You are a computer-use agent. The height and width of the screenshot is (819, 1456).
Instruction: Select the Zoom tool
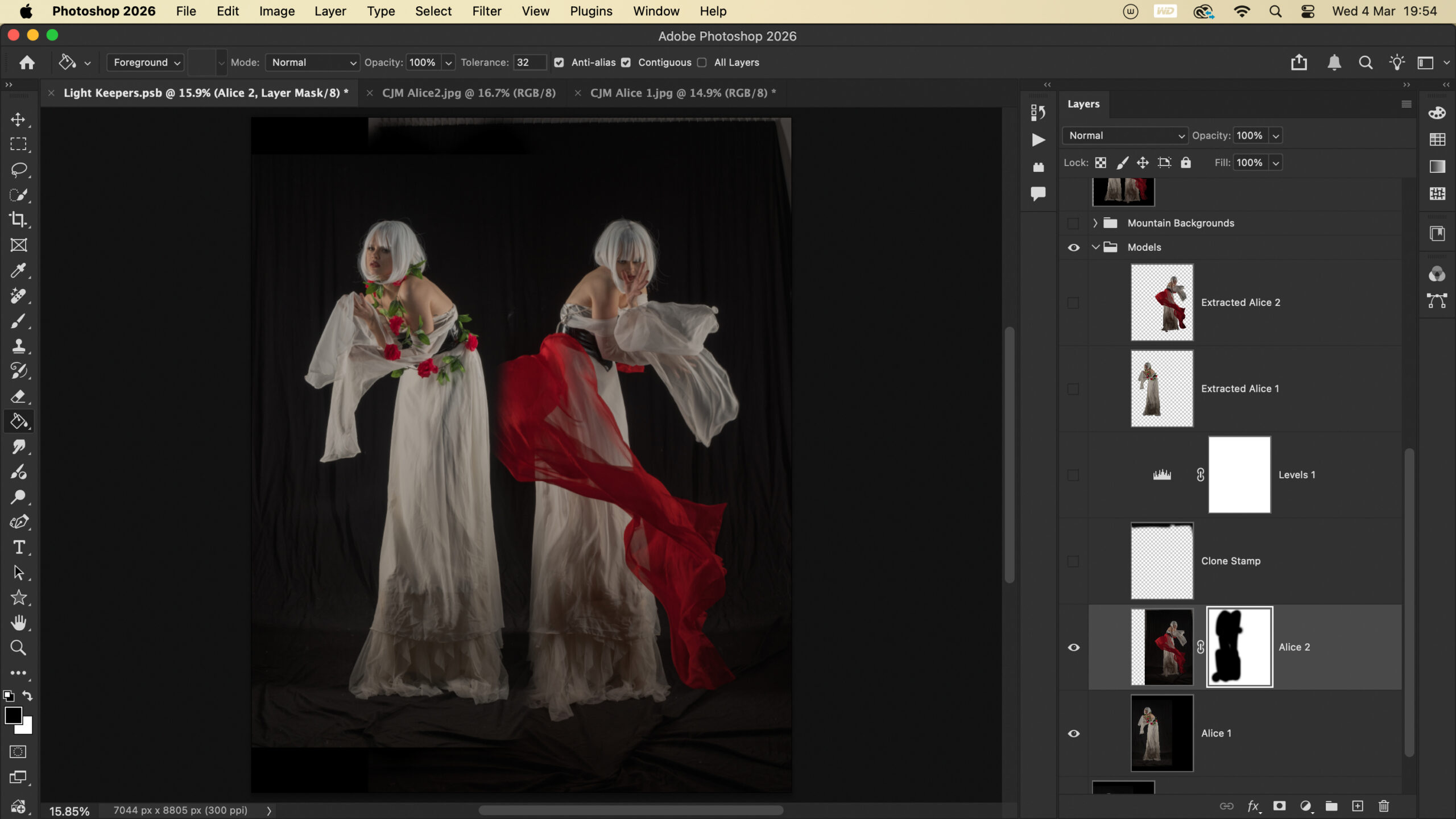point(18,647)
